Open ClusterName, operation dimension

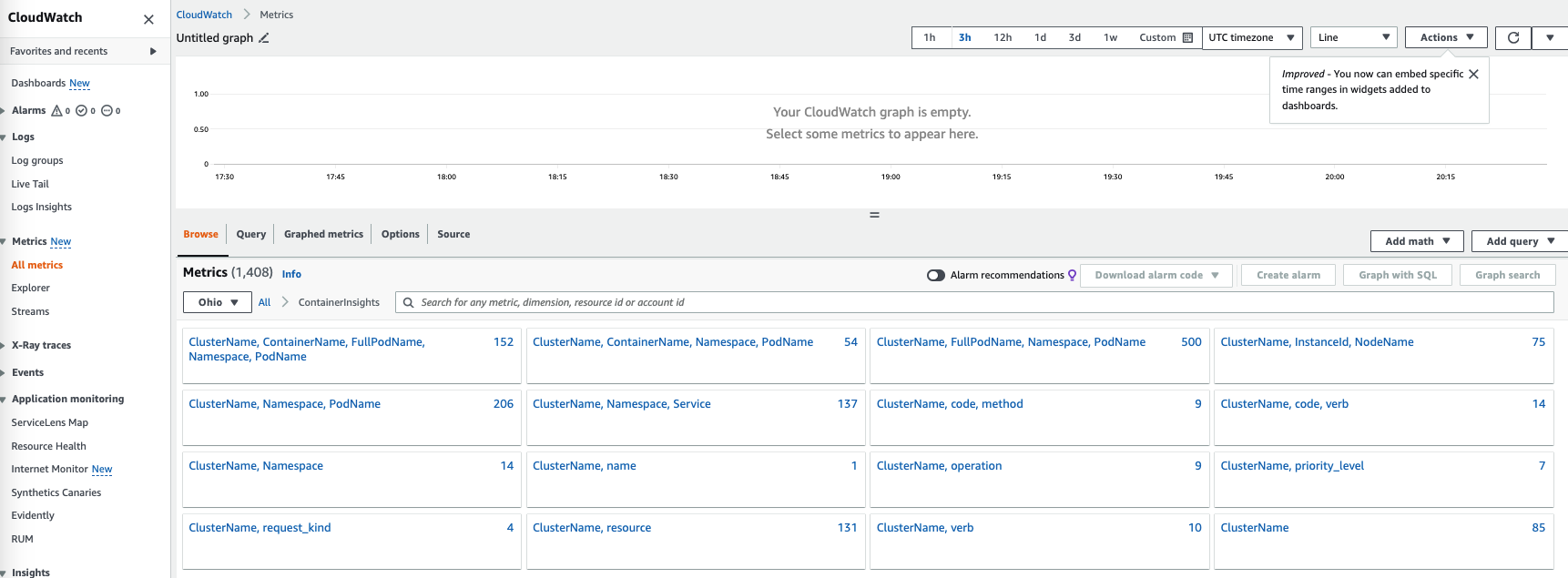click(939, 466)
